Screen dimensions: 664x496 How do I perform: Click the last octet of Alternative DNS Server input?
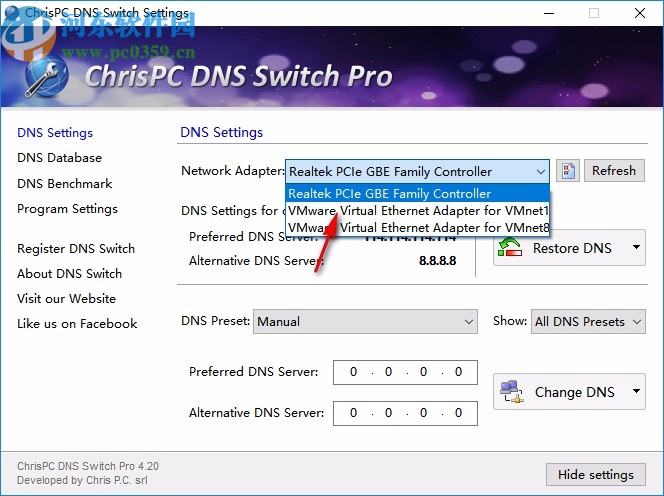pos(458,413)
